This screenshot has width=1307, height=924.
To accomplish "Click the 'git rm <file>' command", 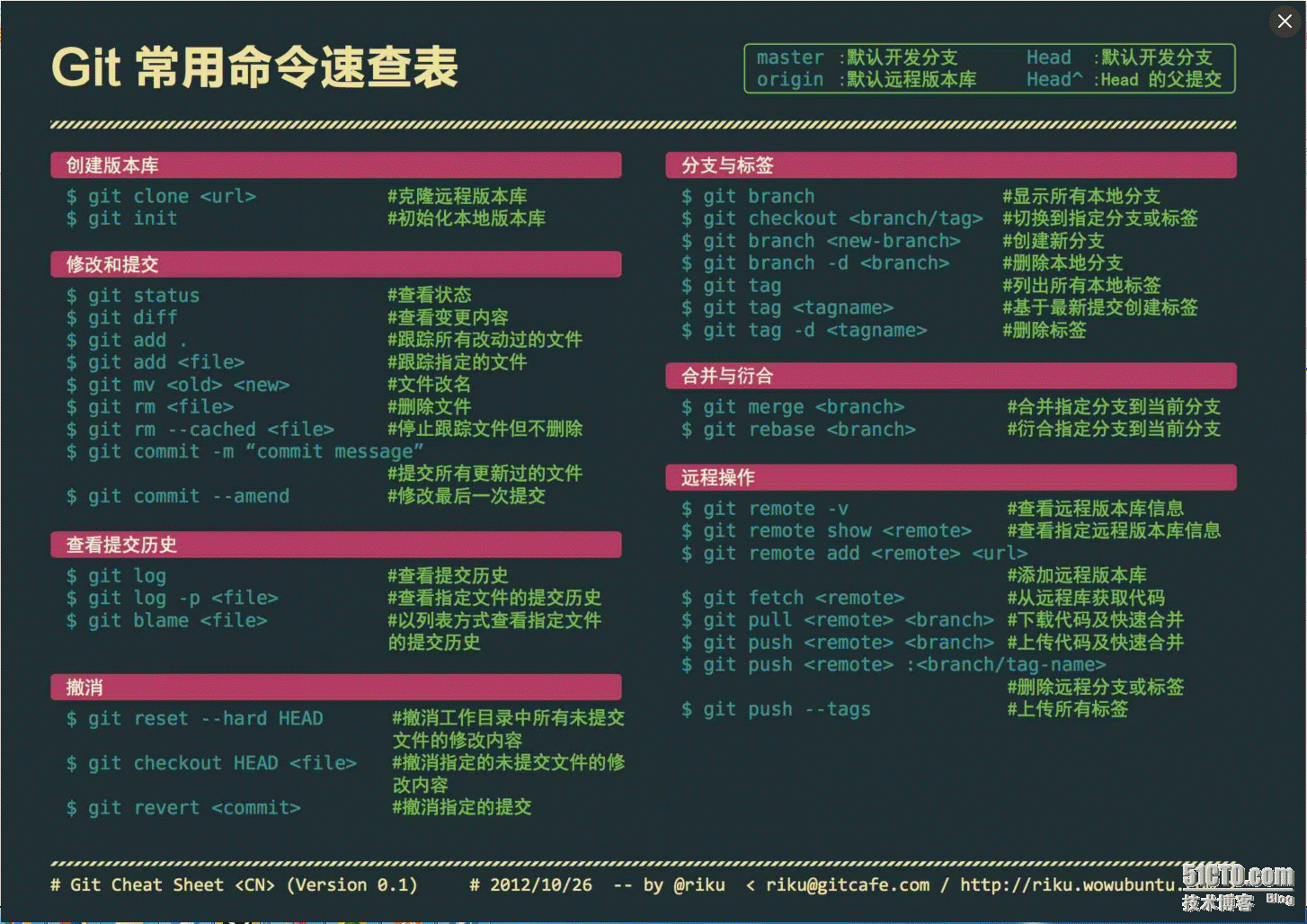I will click(x=150, y=407).
